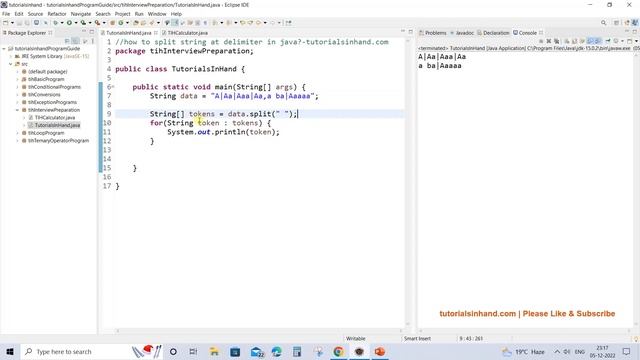Expand the tihConditionalPrograms package

click(18, 87)
